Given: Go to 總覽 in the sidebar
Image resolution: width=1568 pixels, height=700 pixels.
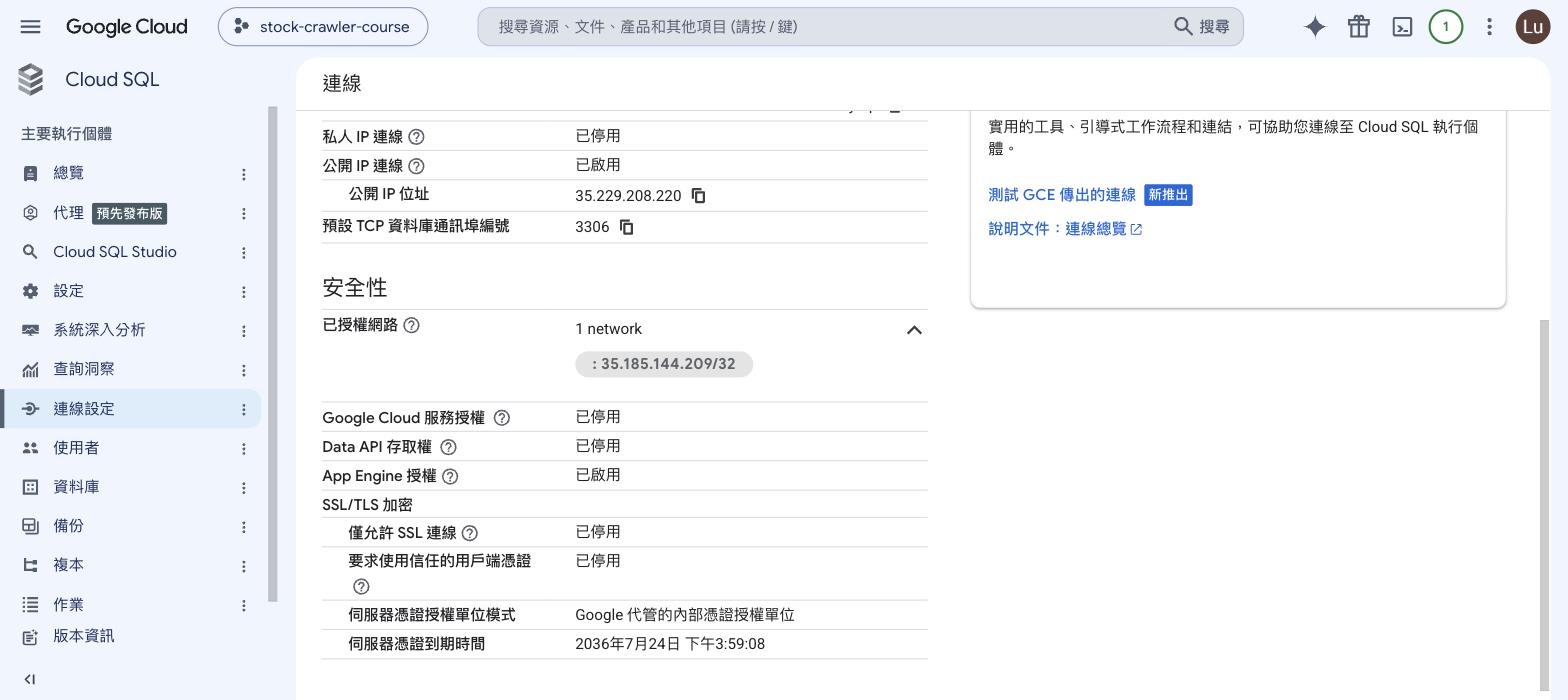Looking at the screenshot, I should [131, 173].
